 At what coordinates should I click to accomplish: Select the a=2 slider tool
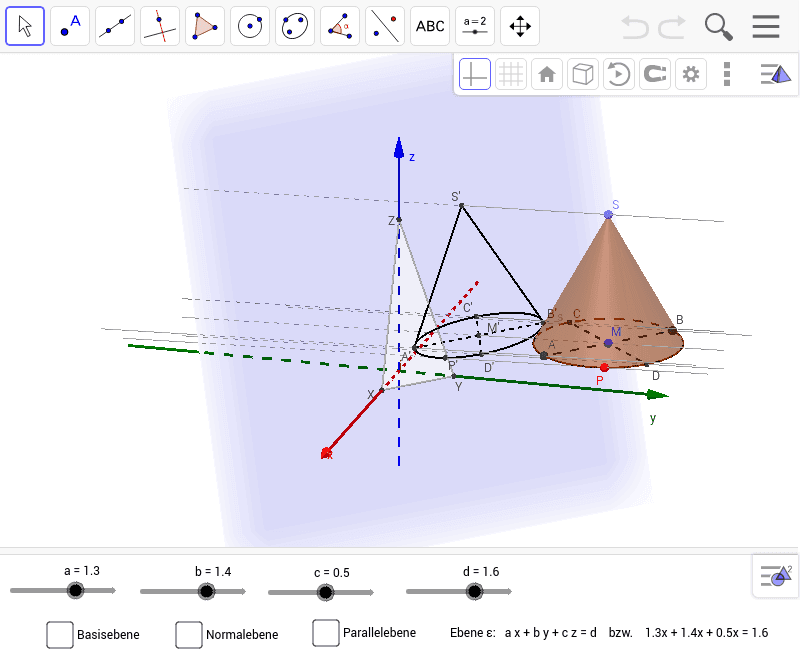pyautogui.click(x=474, y=26)
